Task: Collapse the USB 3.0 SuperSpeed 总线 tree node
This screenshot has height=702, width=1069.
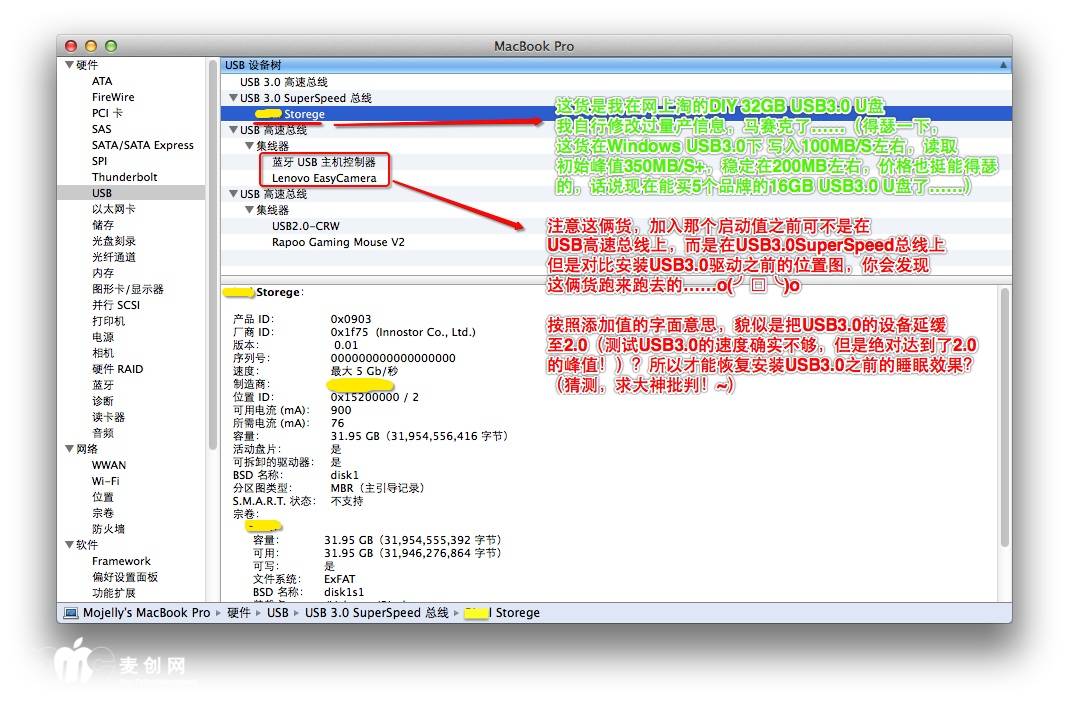Action: coord(233,98)
